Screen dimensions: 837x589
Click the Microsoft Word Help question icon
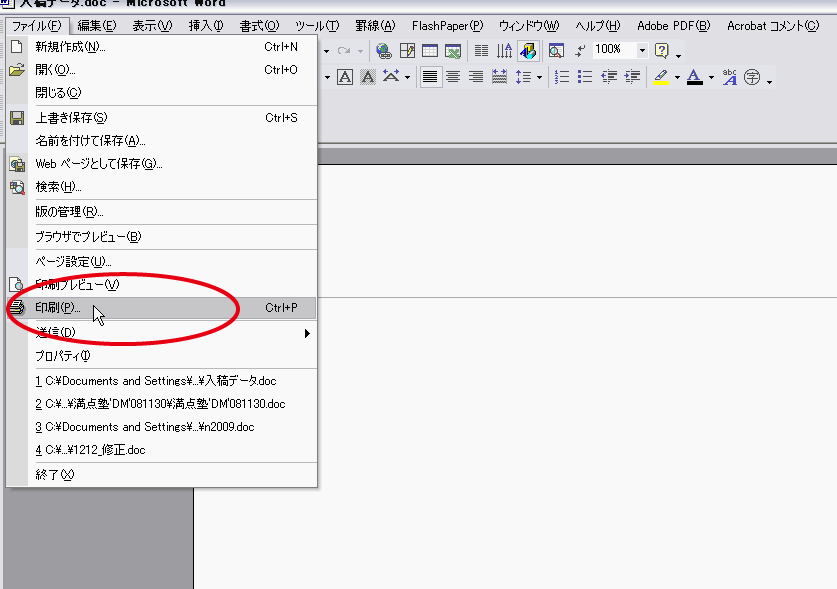coord(662,51)
